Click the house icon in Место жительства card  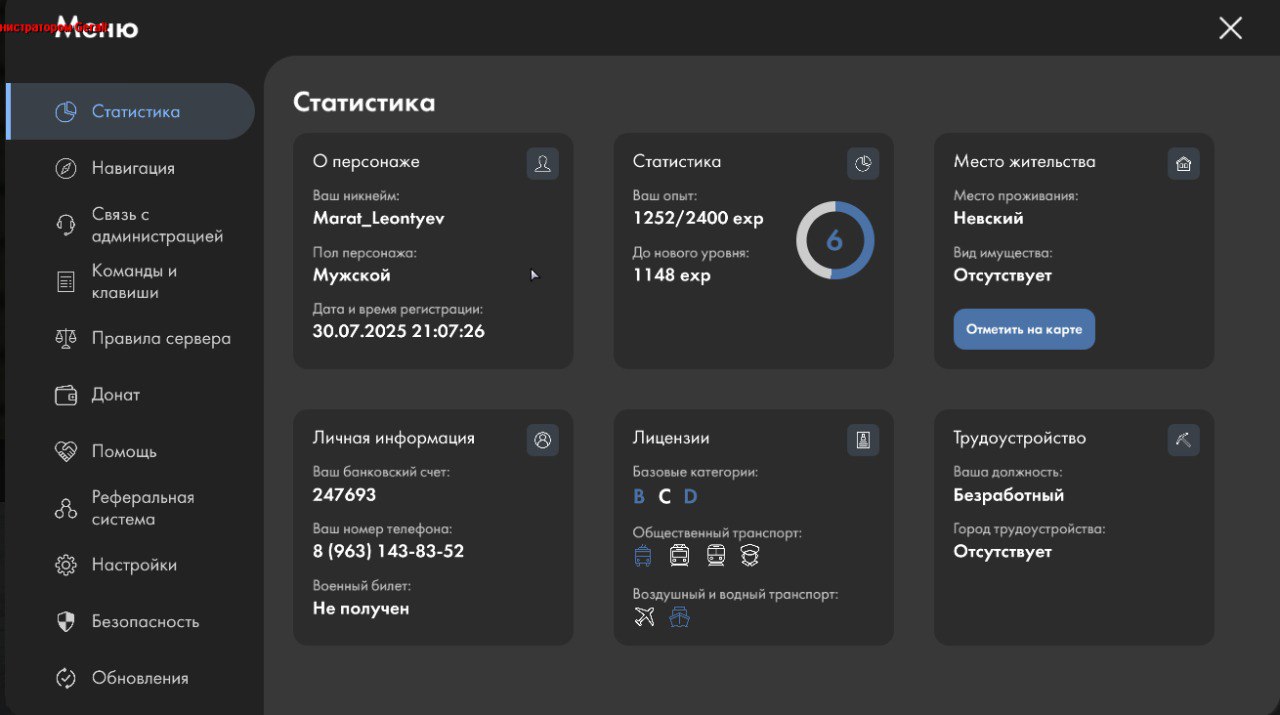pyautogui.click(x=1183, y=164)
